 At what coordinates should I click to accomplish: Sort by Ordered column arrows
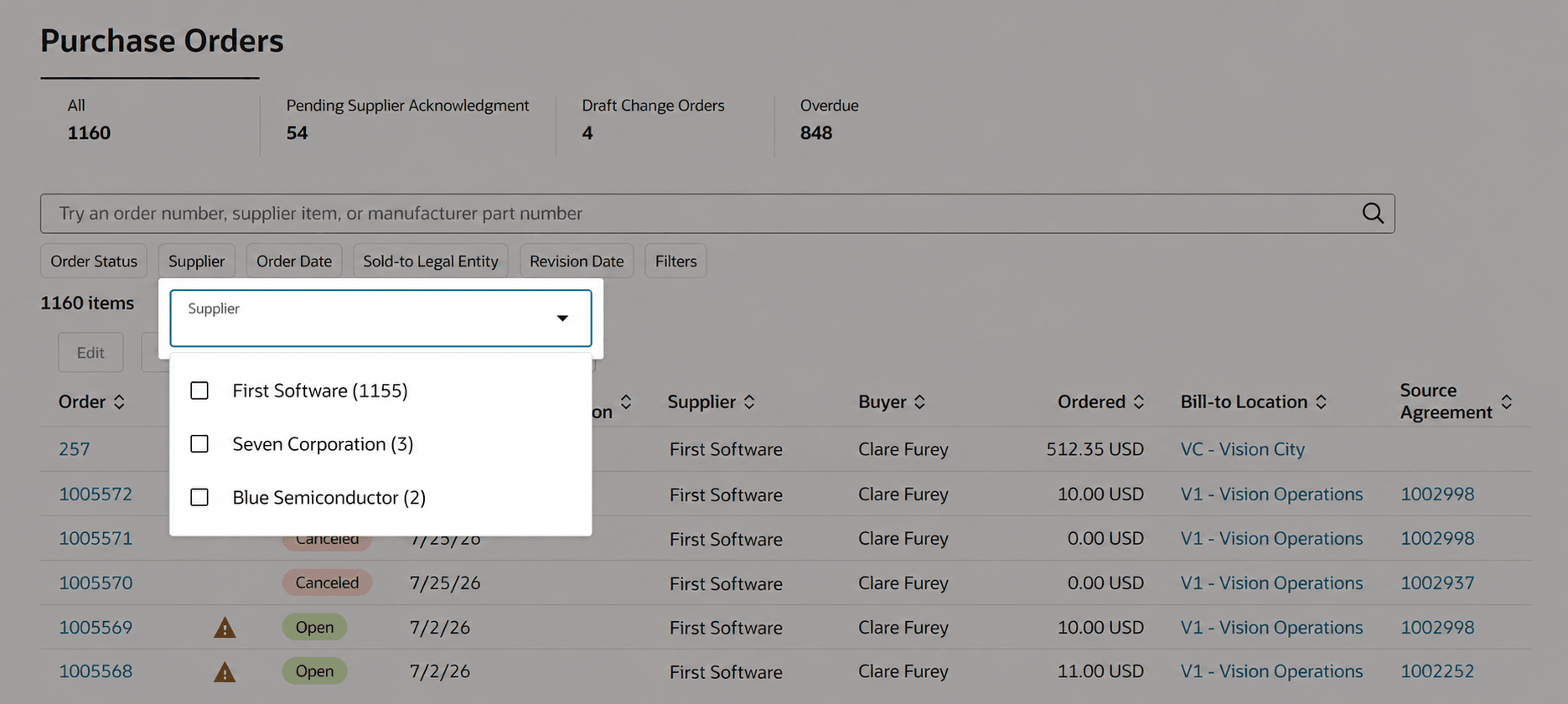click(1138, 402)
